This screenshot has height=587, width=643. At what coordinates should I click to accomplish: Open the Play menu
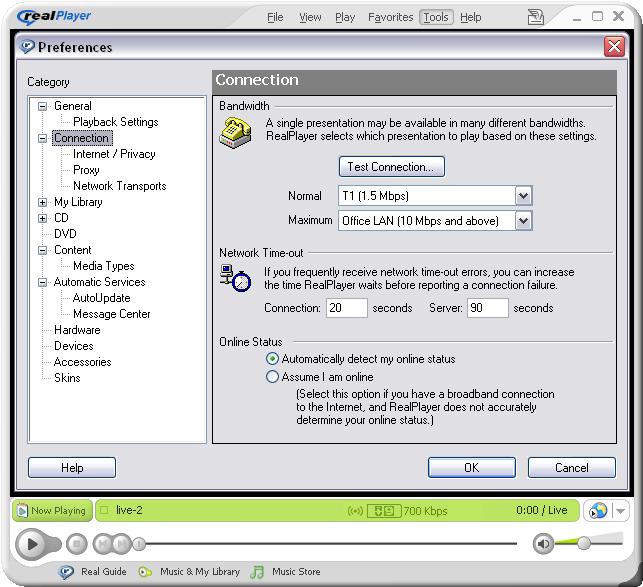pyautogui.click(x=345, y=17)
